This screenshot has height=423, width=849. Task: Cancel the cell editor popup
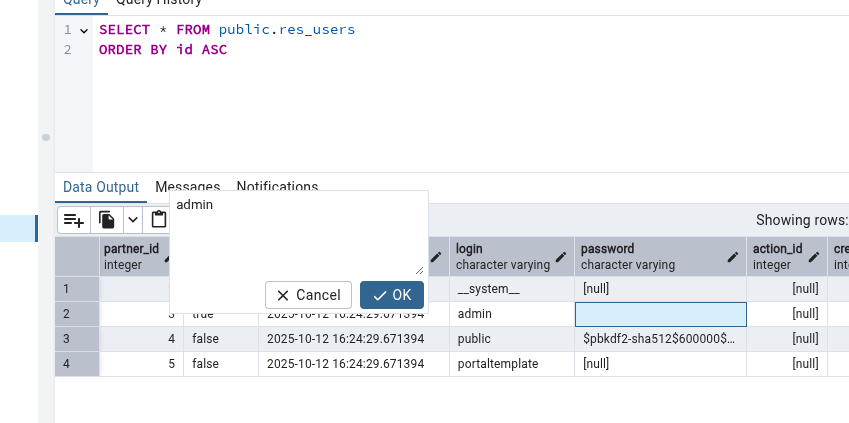308,295
